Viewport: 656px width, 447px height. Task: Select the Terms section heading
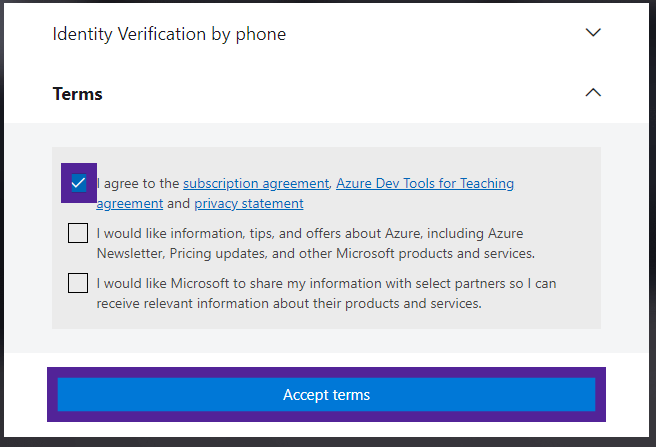[x=77, y=94]
